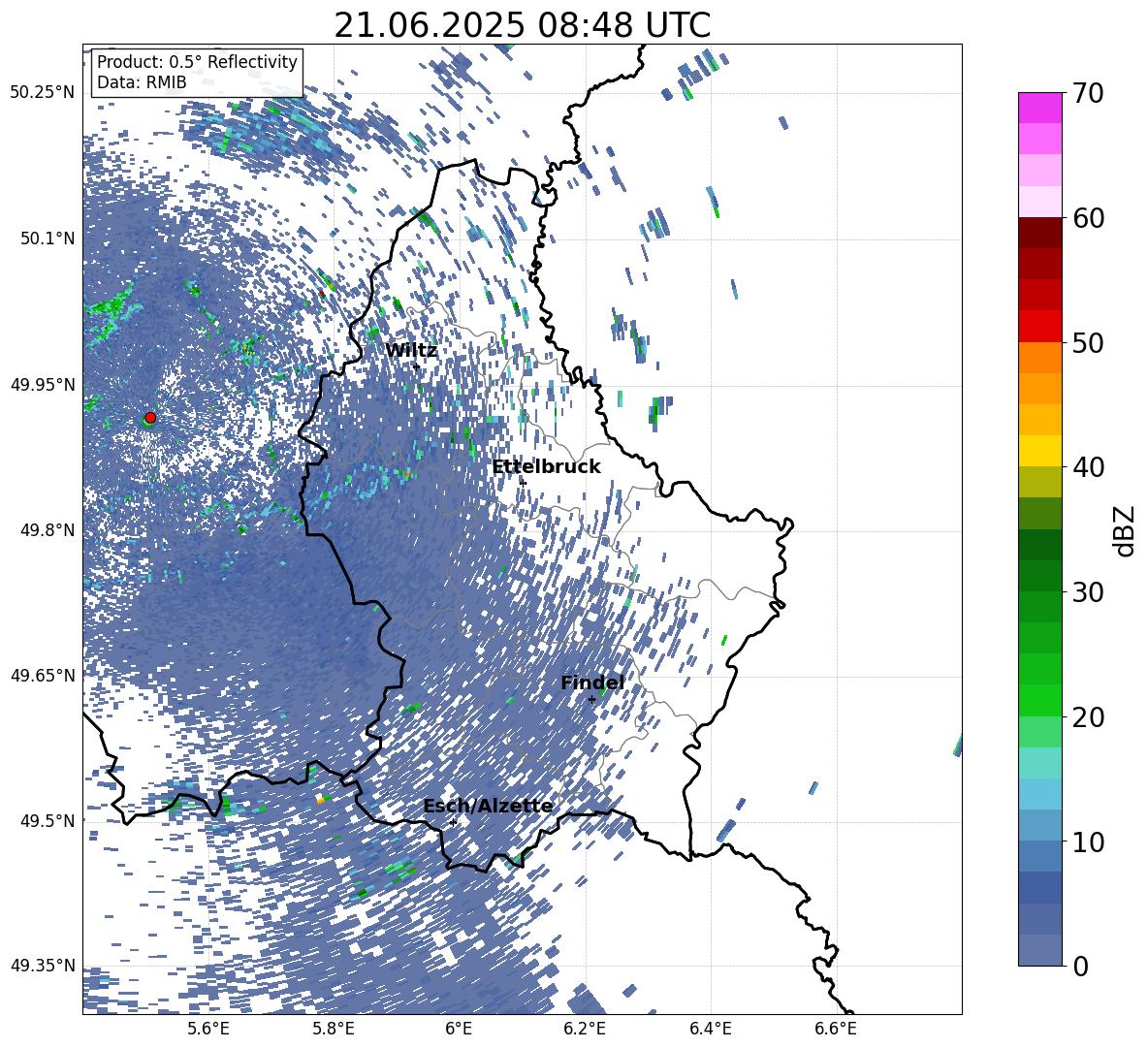Click the 49.8°N latitude label
1148x1048 pixels.
click(x=47, y=530)
